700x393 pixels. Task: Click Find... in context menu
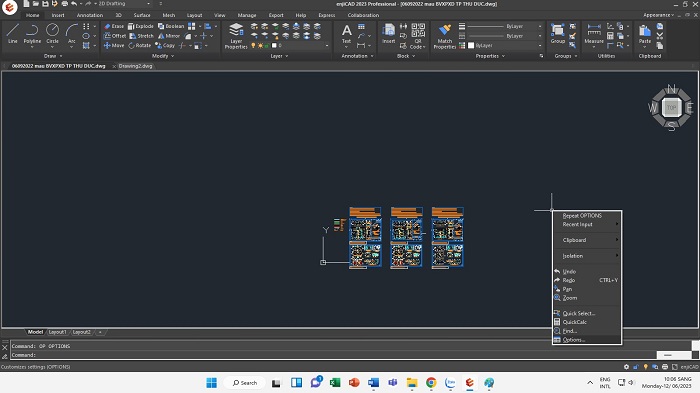point(587,331)
